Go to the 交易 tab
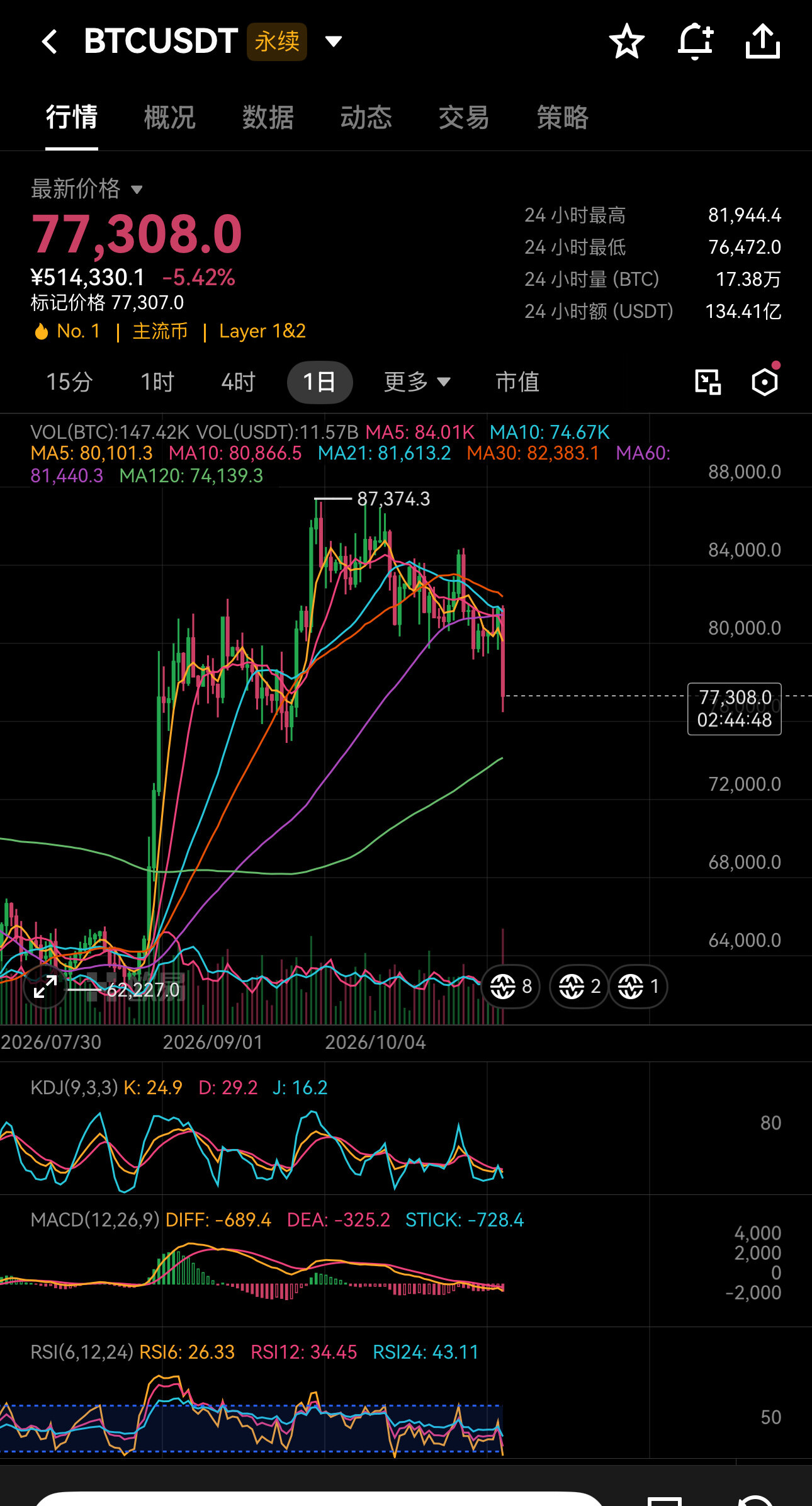 (464, 118)
